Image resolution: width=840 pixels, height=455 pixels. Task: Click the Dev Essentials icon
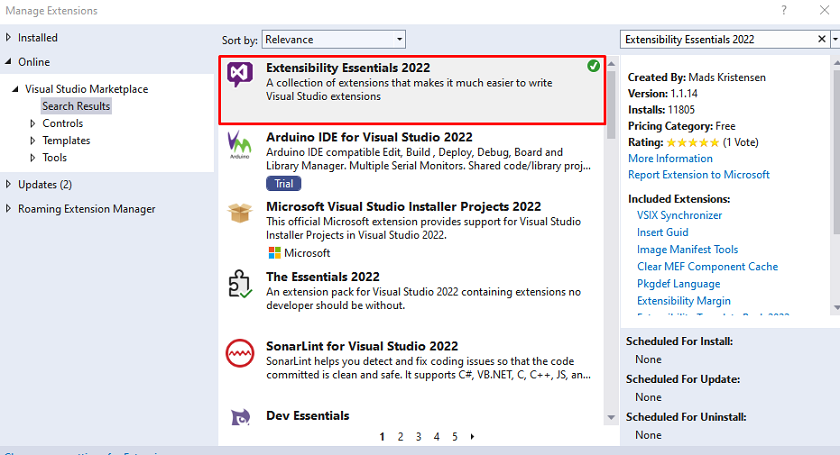[240, 417]
